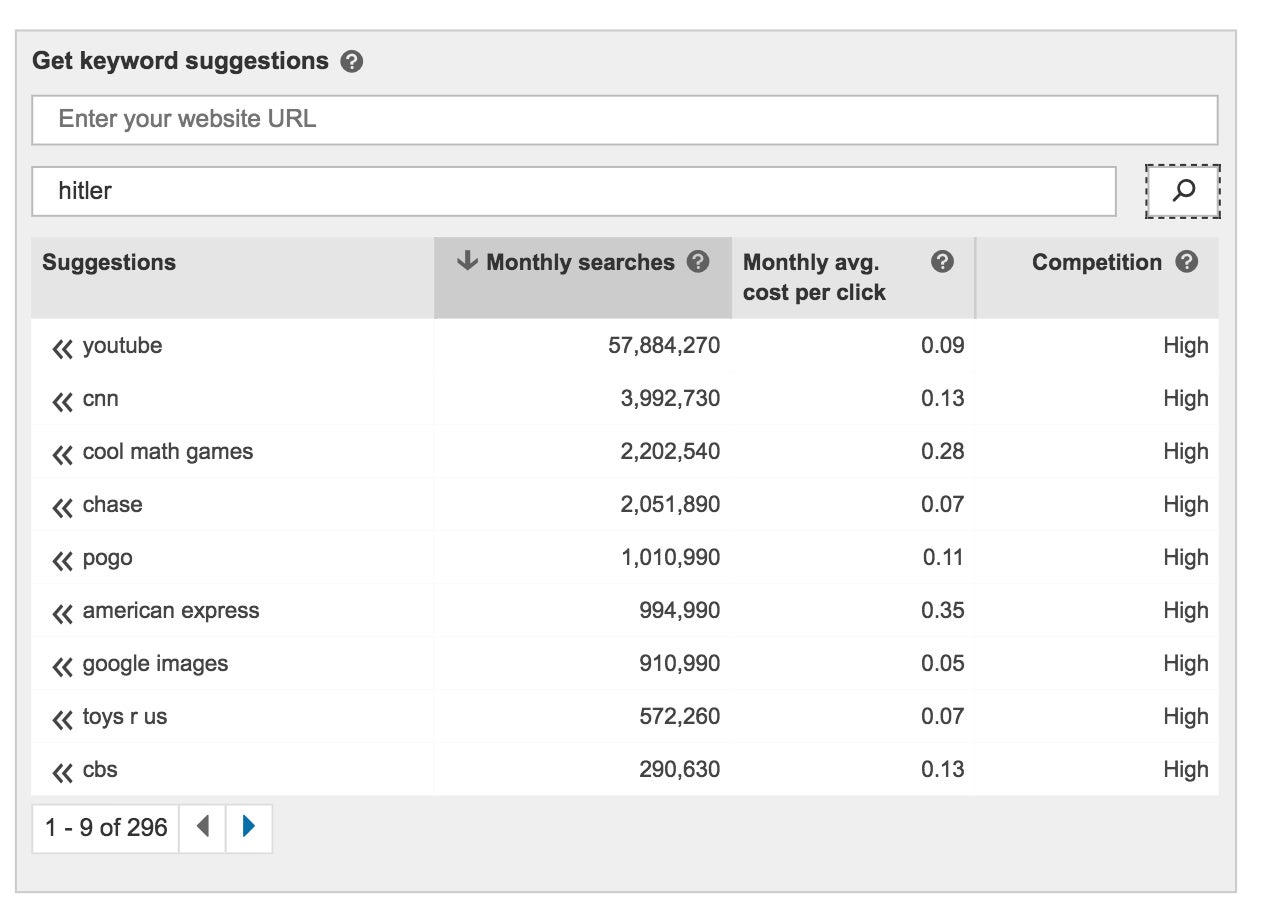Click the High competition value for cbs
Screen dimensions: 1263x917
pyautogui.click(x=1186, y=770)
